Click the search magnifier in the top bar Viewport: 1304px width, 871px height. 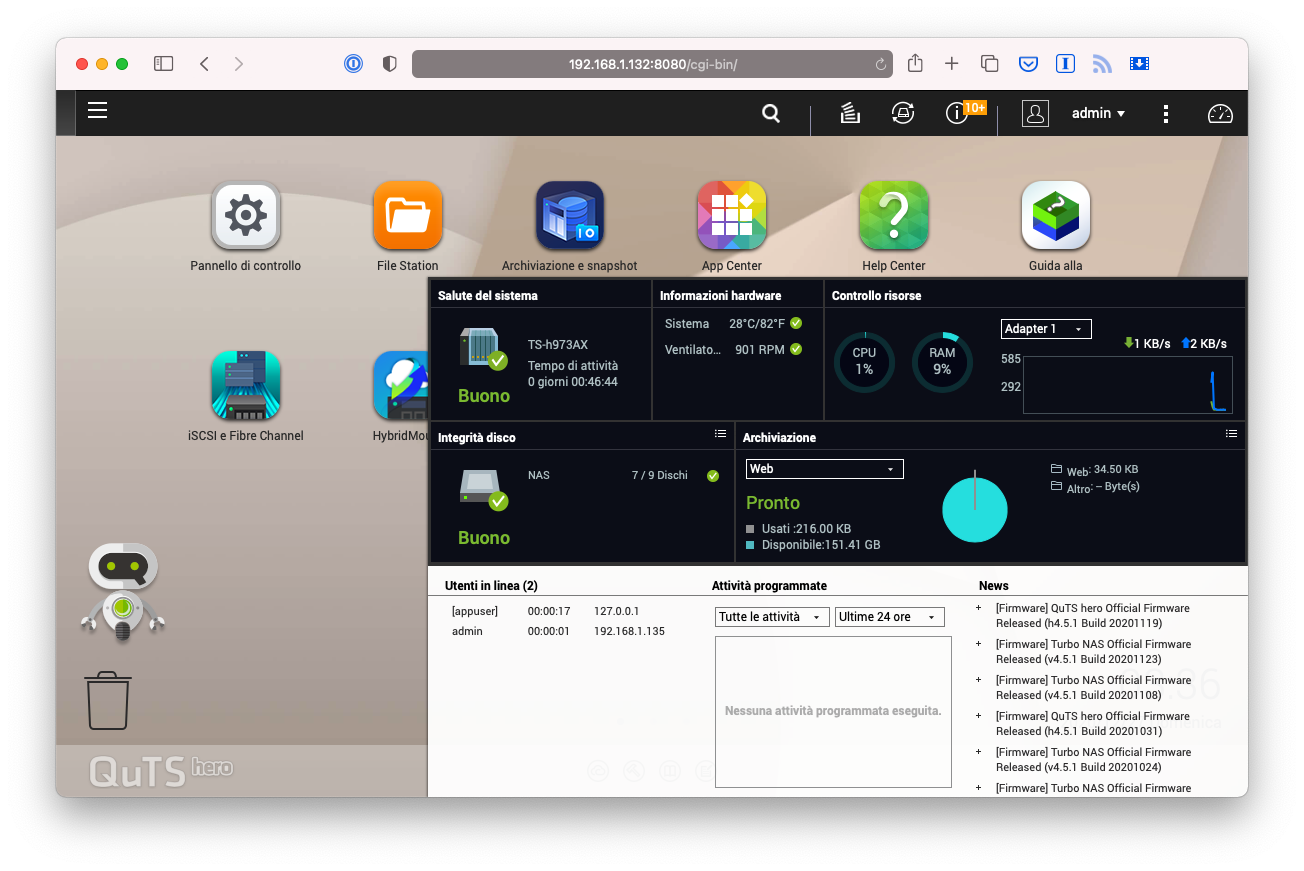pos(771,114)
